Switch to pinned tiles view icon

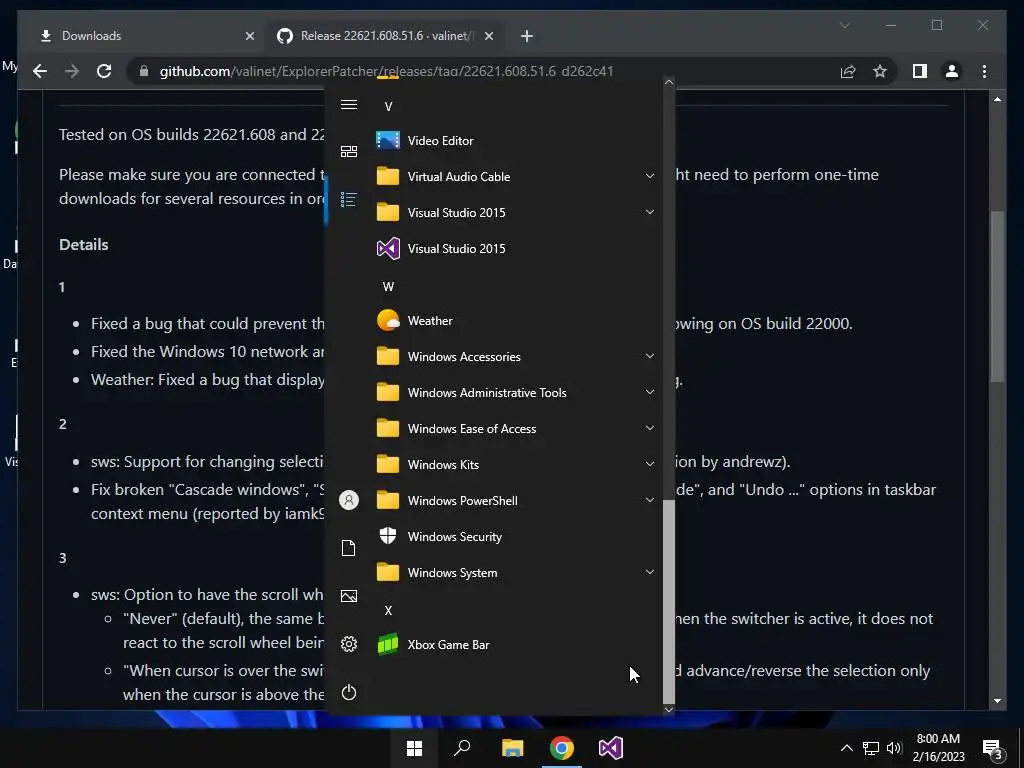tap(349, 152)
